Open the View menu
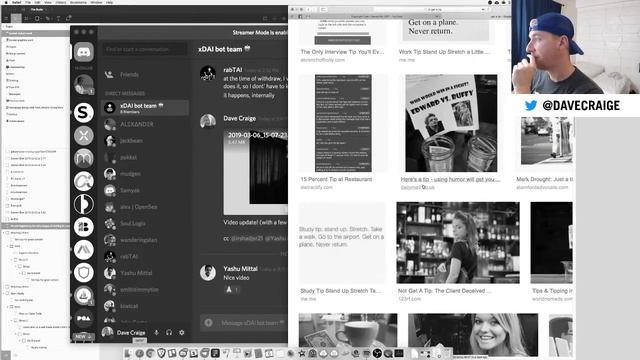This screenshot has width=640, height=360. [48, 2]
